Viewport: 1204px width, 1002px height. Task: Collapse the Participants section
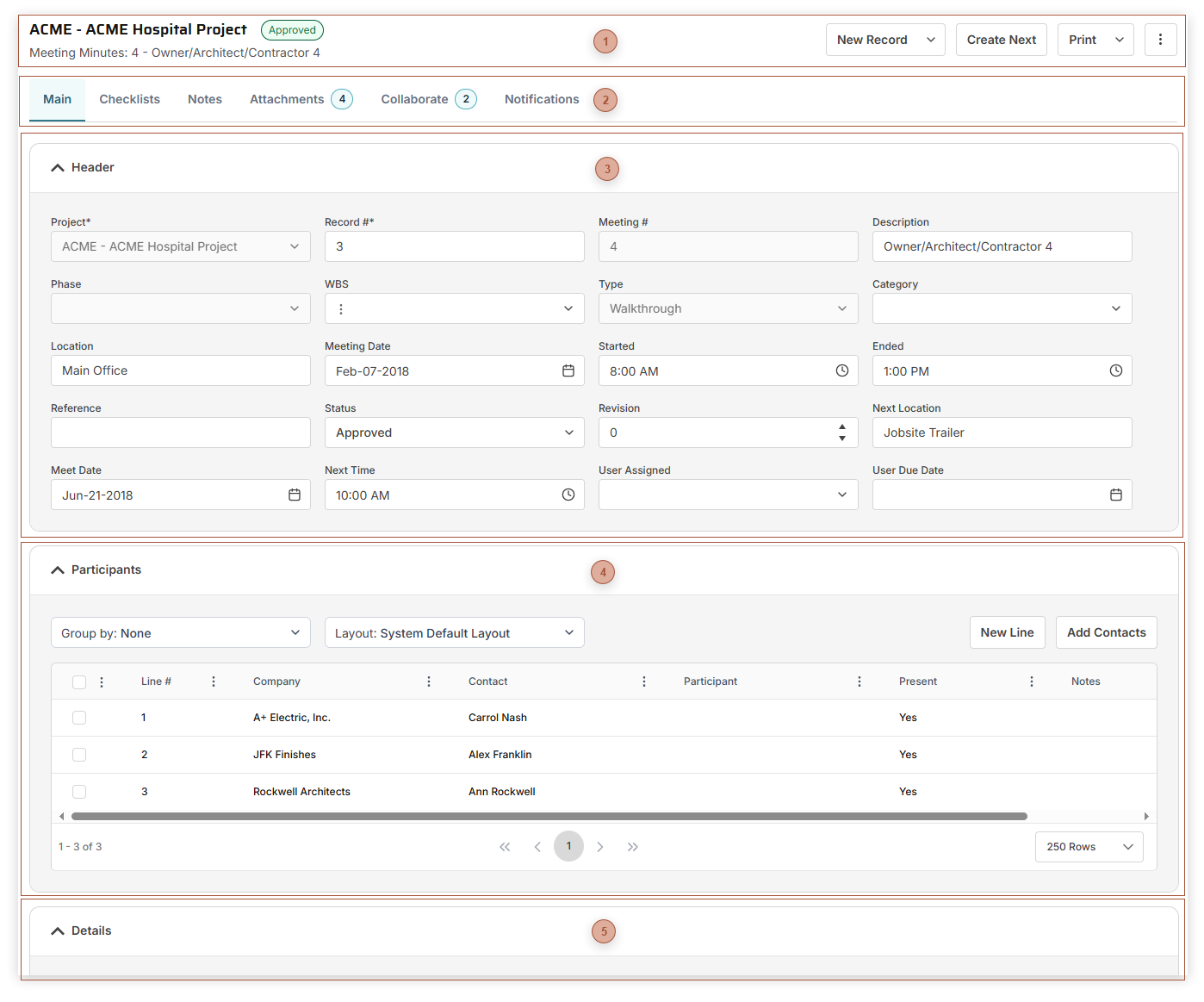pos(58,570)
